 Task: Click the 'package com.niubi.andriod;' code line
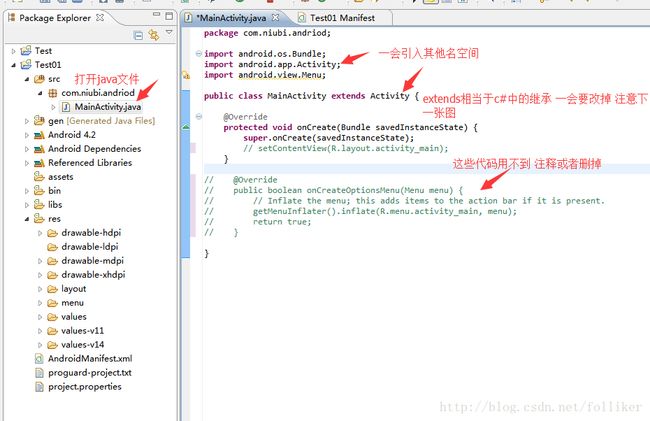(x=267, y=33)
